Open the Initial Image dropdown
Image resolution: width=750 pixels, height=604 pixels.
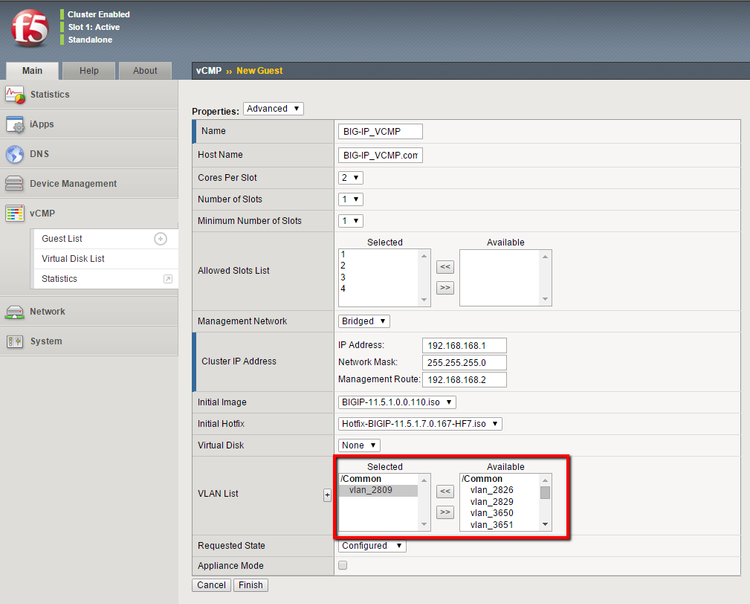[x=397, y=402]
